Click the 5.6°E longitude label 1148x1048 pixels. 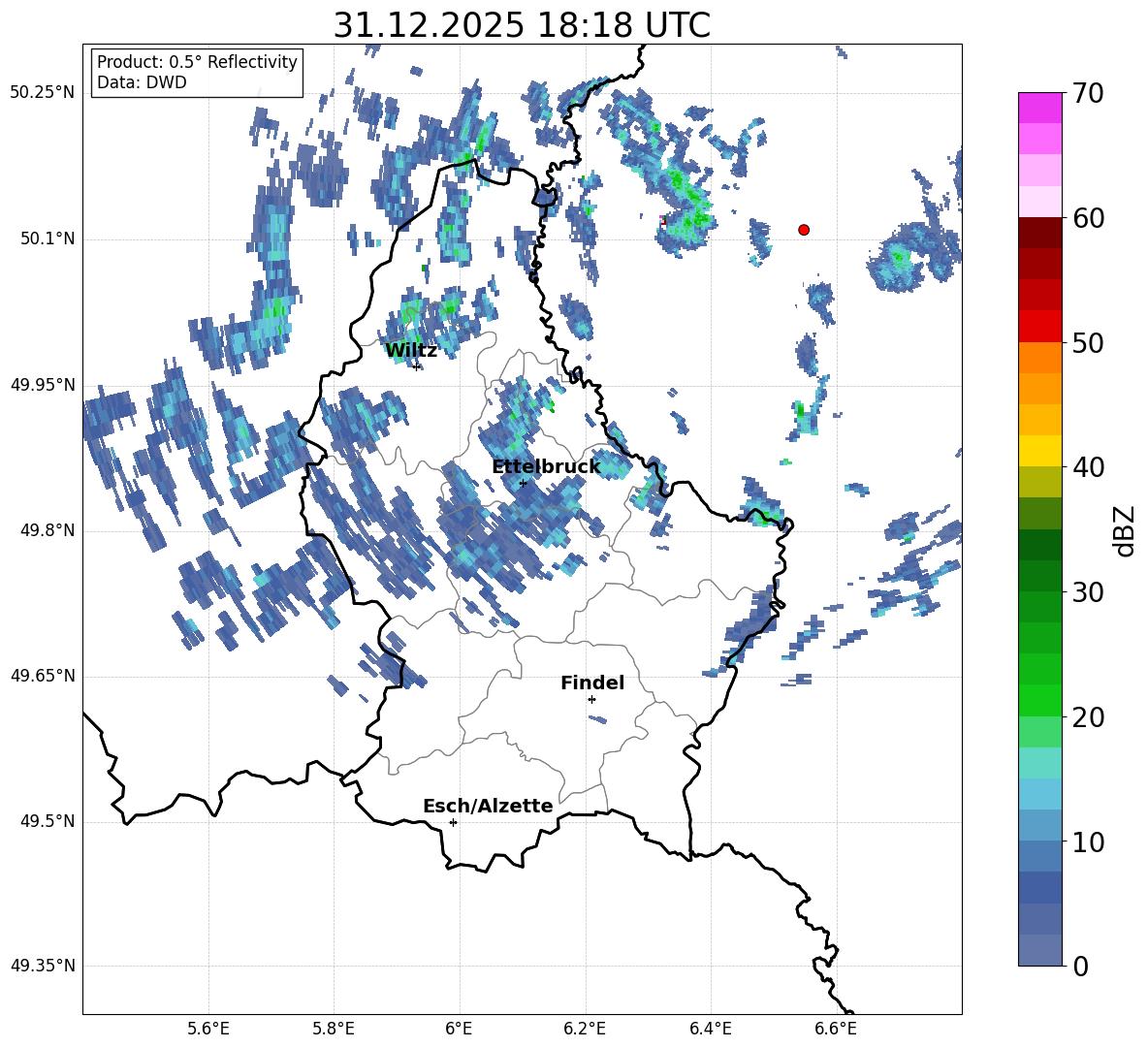click(208, 1029)
